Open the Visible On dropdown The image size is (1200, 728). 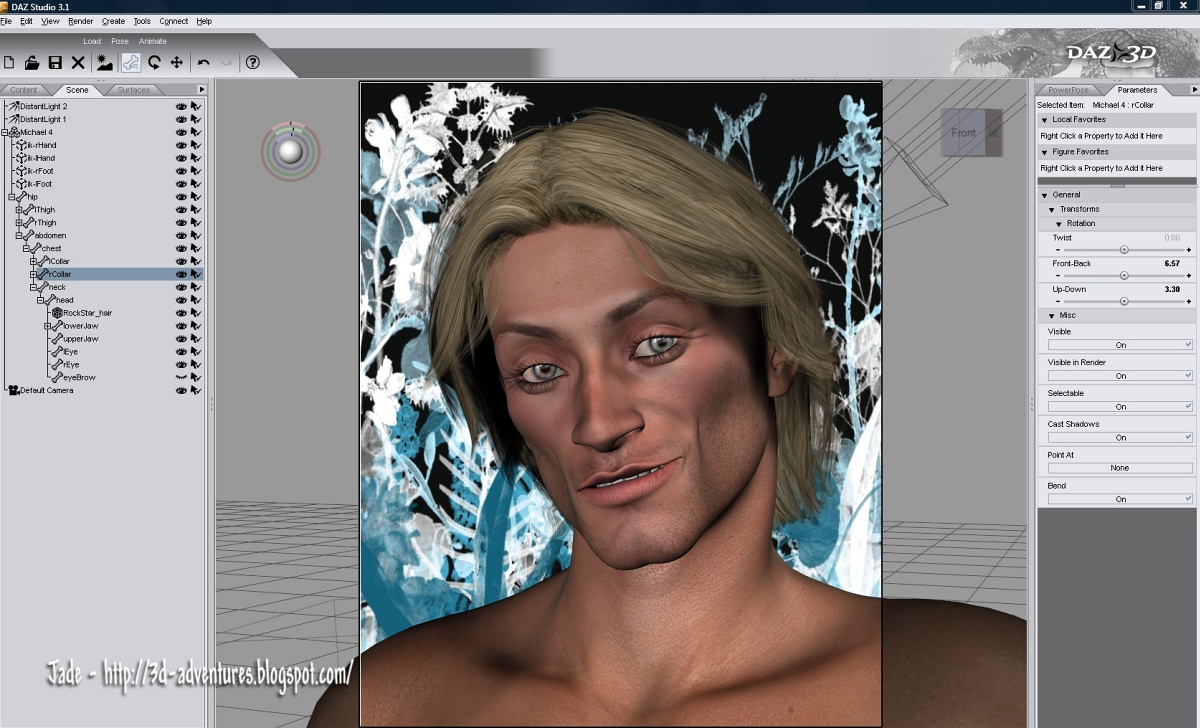pos(1120,345)
